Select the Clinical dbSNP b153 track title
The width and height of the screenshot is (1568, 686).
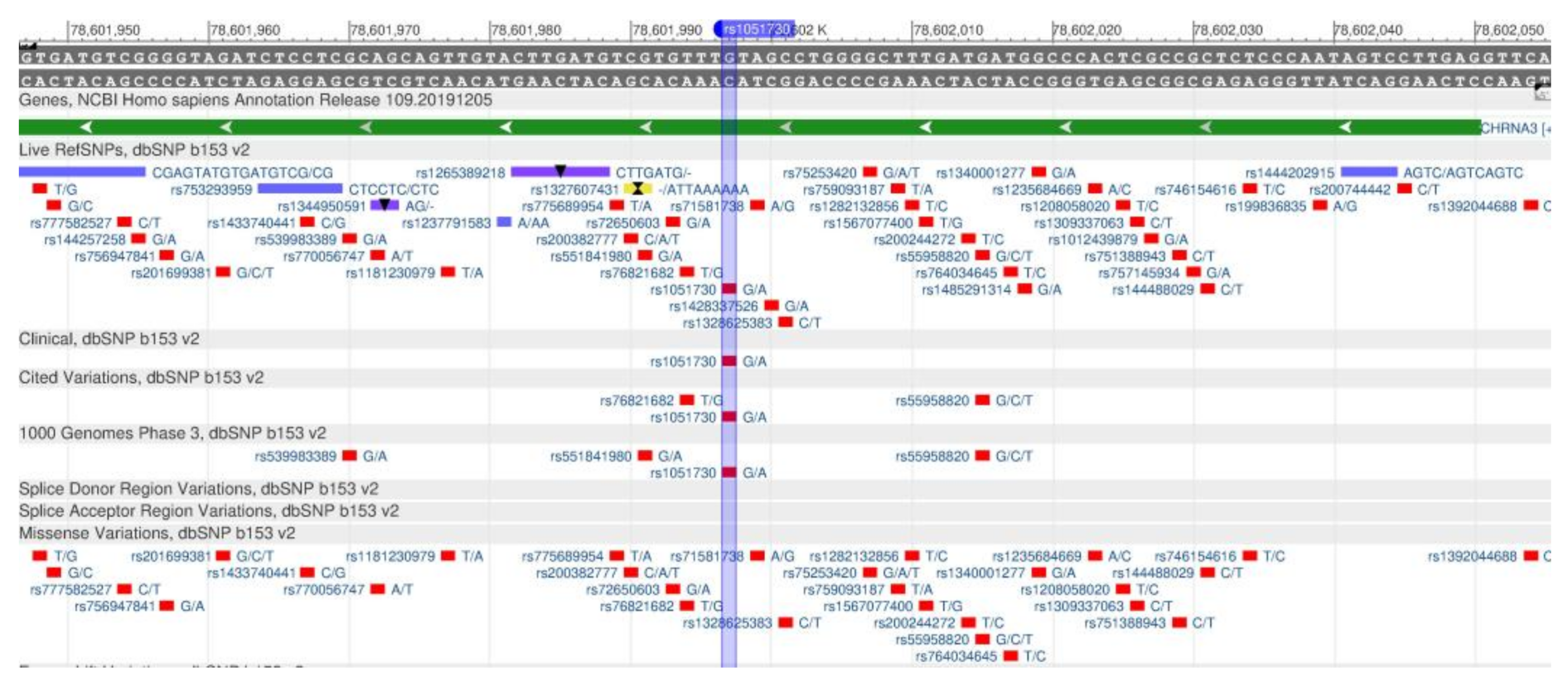pos(109,338)
